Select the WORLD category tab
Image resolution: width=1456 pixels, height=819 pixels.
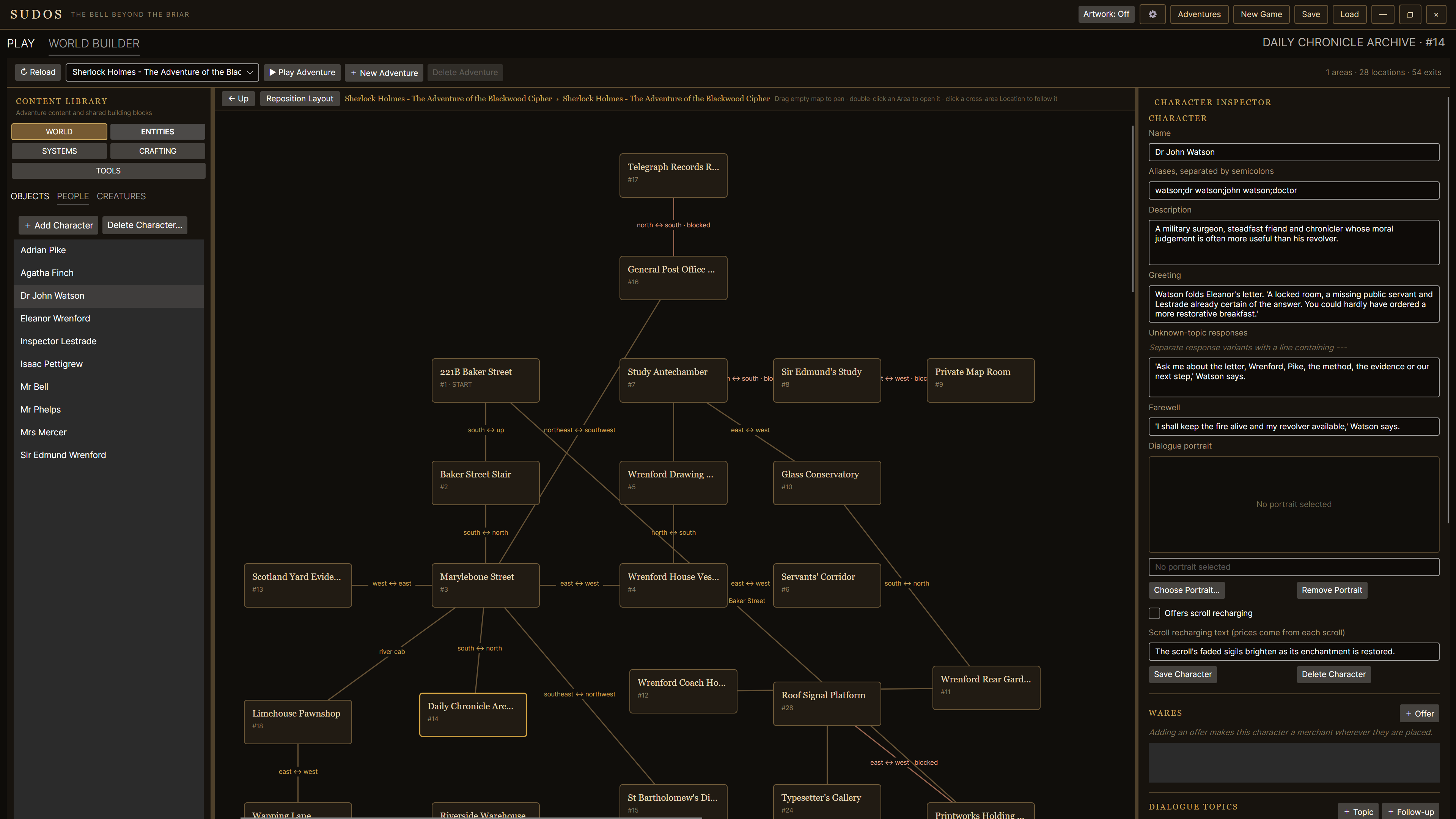[x=59, y=131]
